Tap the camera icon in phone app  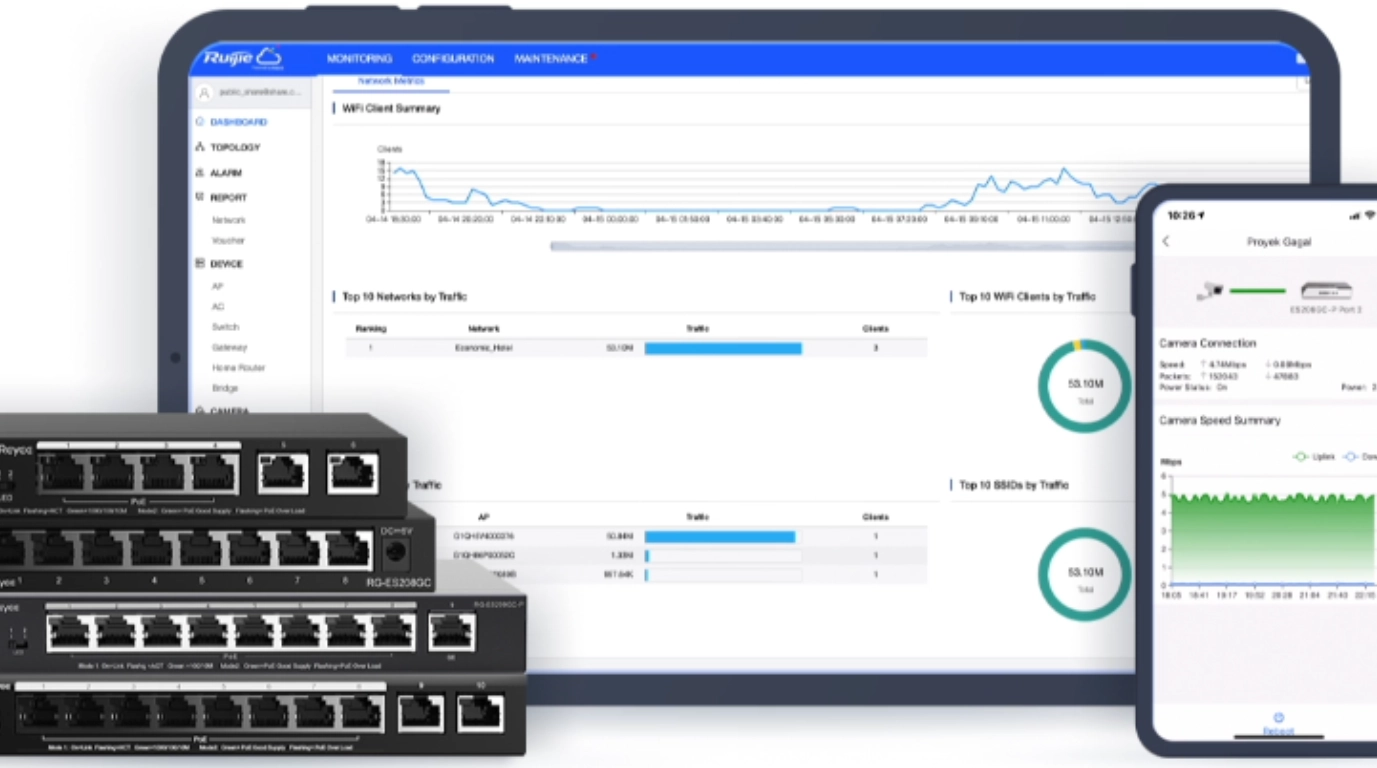point(1210,291)
